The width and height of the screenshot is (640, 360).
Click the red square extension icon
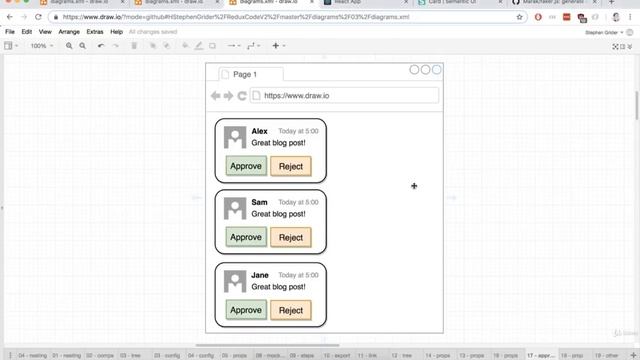567,17
